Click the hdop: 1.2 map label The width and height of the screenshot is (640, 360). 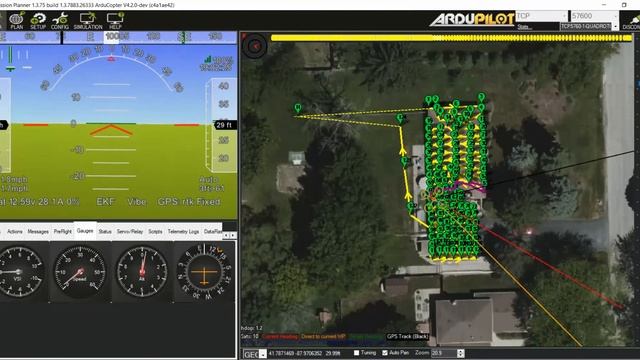(252, 328)
